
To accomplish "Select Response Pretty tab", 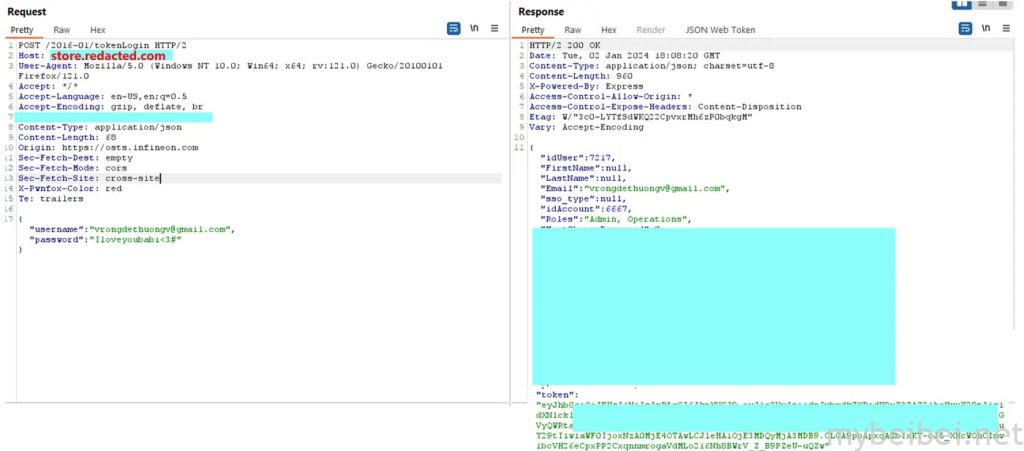I will [533, 30].
